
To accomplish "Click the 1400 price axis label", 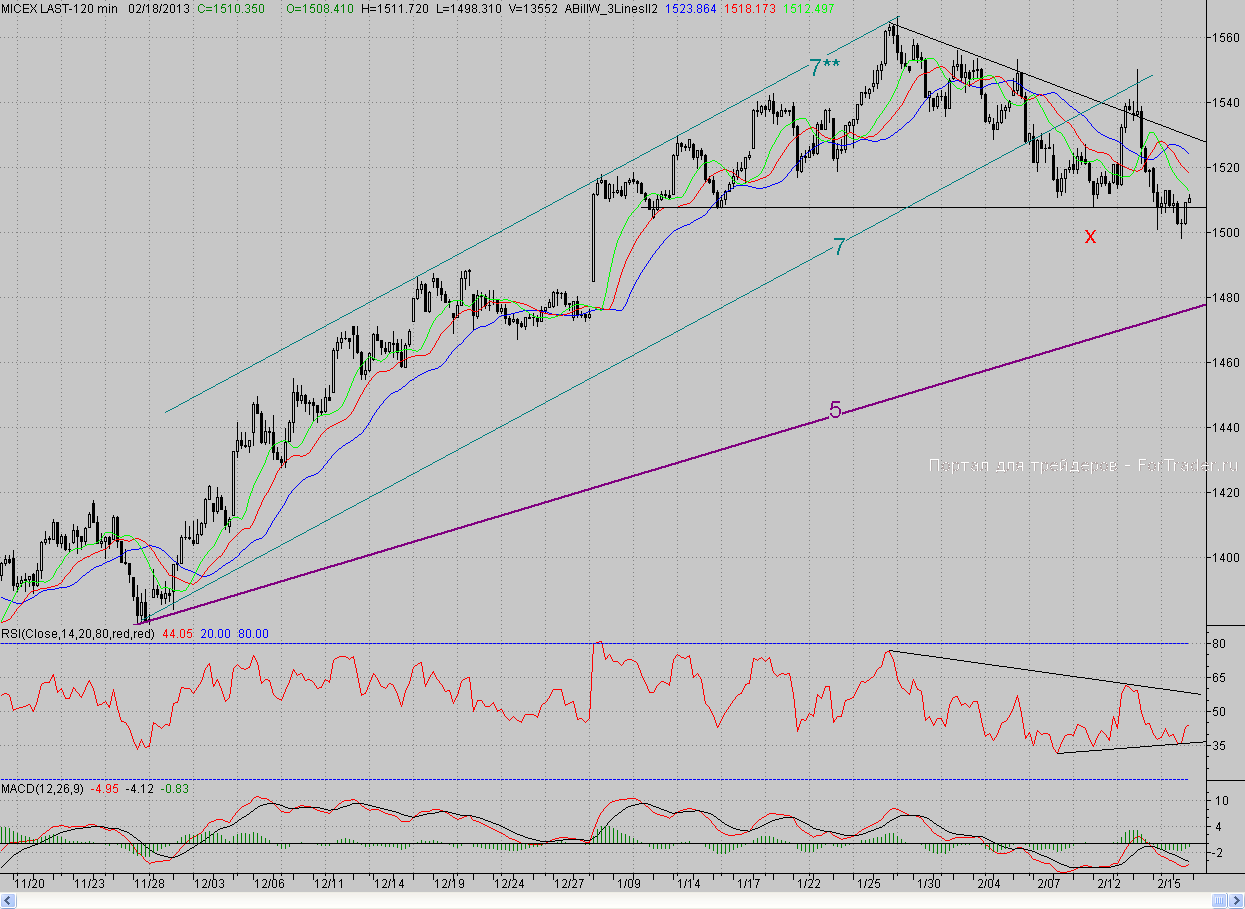I will tap(1226, 557).
